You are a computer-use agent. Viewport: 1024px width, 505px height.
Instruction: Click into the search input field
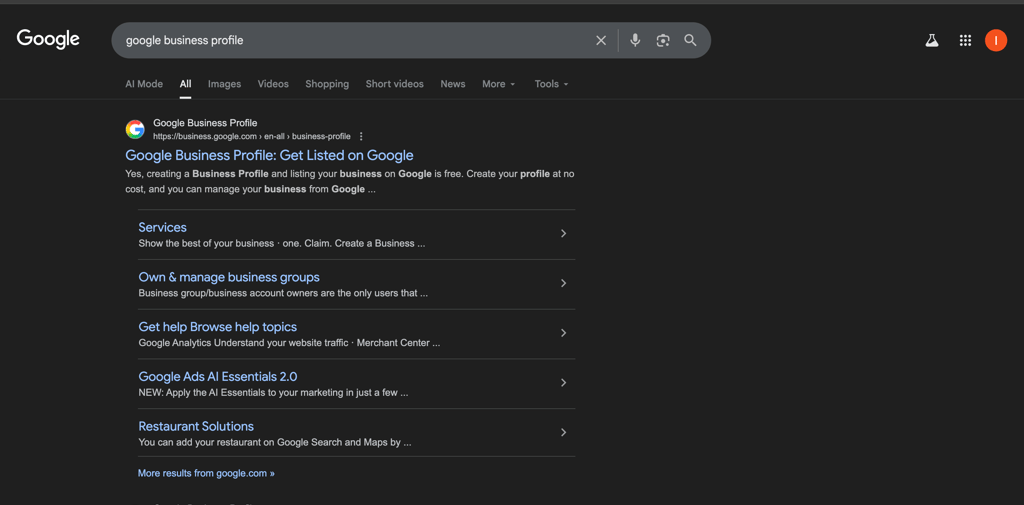(x=350, y=41)
